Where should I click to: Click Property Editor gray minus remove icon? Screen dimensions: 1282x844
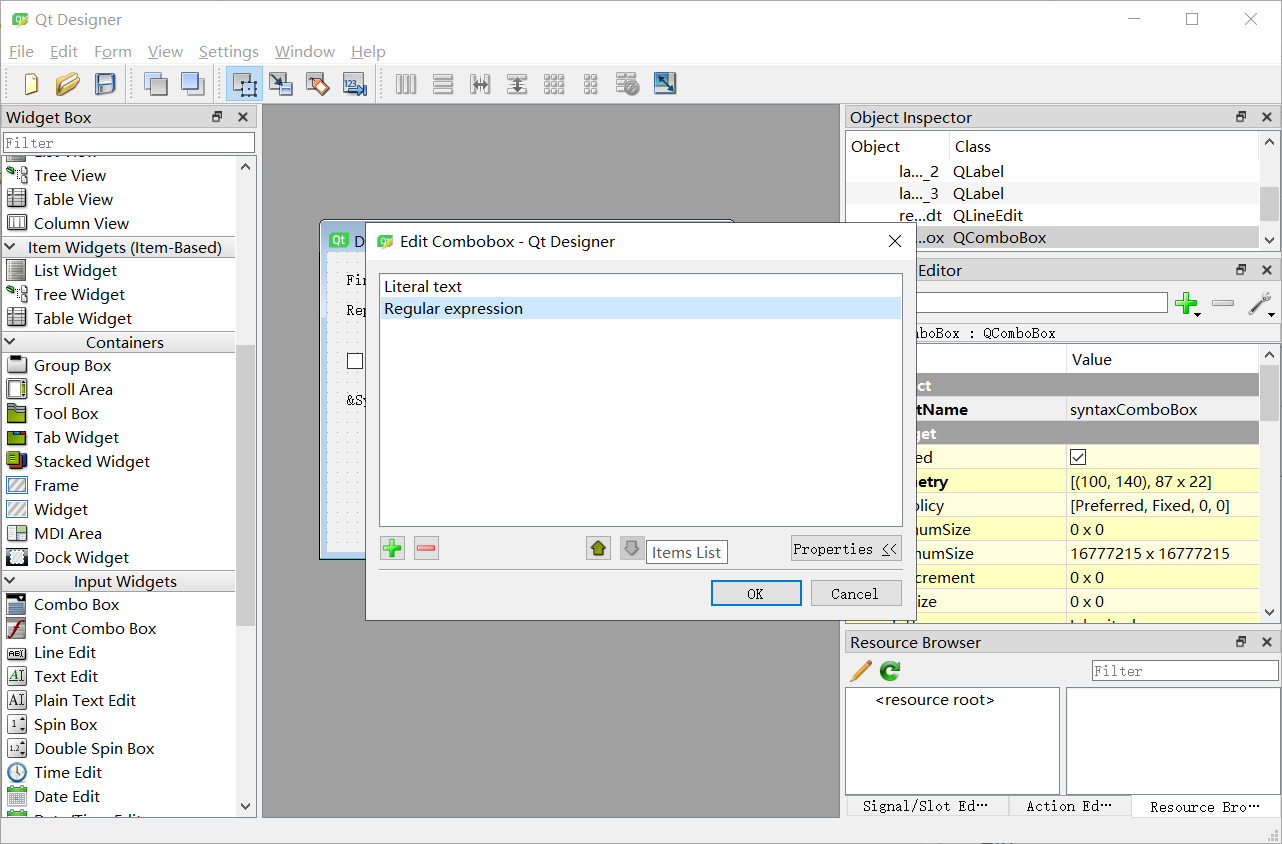[1223, 304]
